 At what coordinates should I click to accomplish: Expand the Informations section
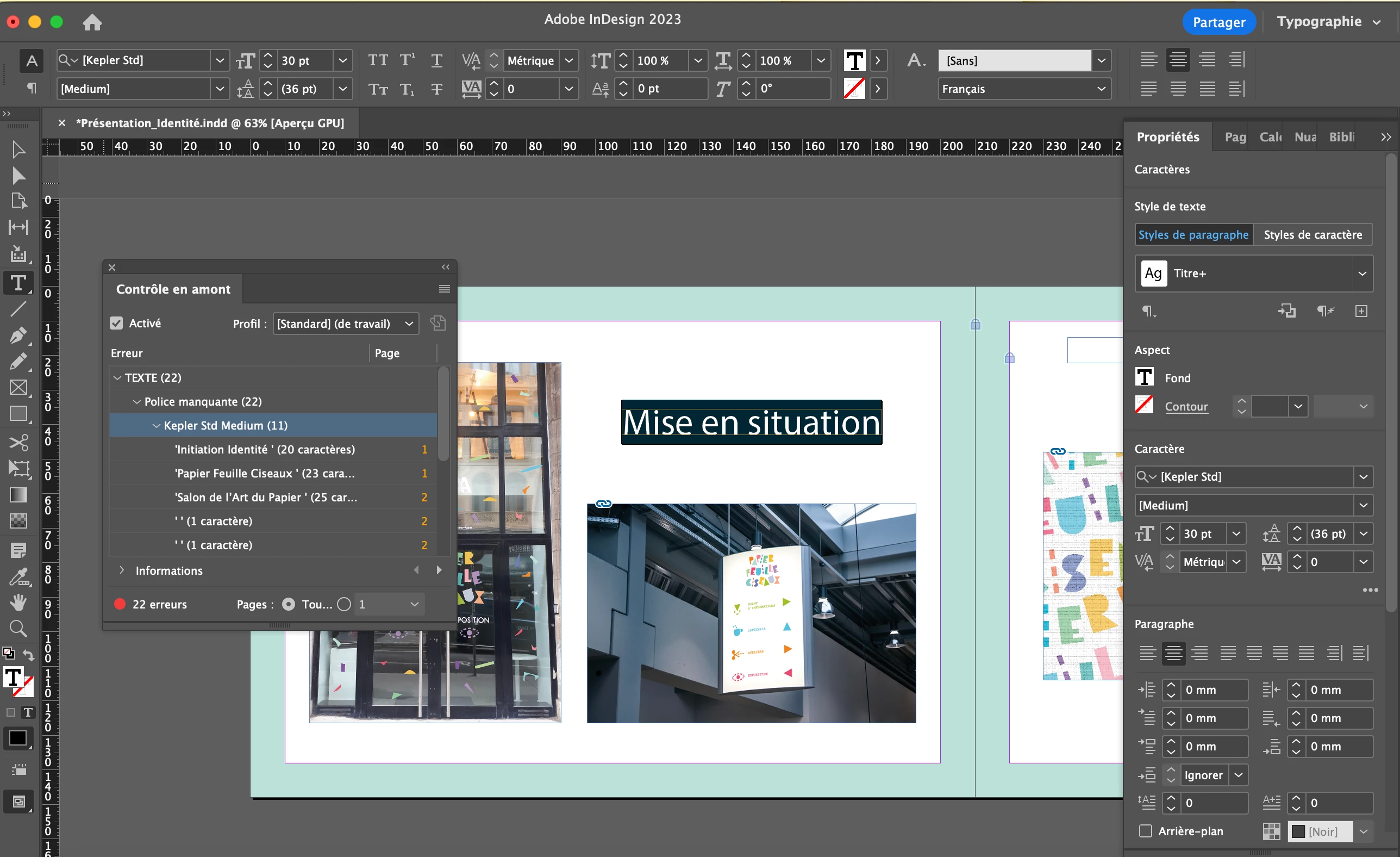[x=122, y=570]
